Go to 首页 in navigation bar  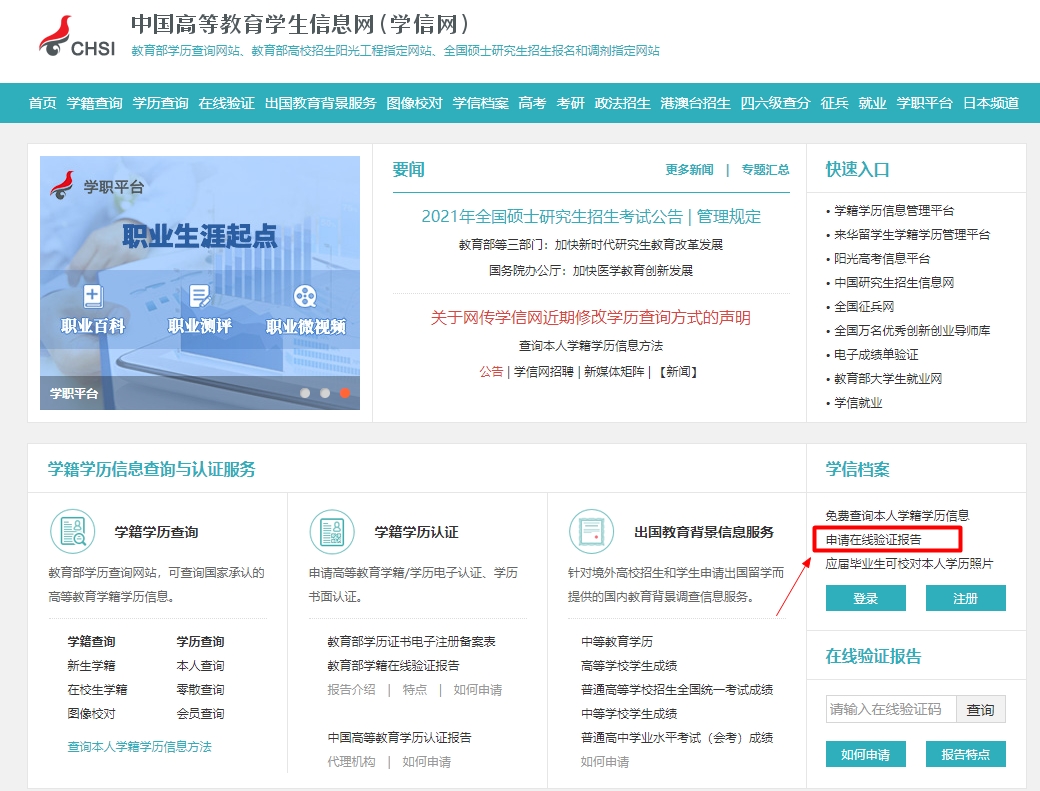tap(42, 103)
